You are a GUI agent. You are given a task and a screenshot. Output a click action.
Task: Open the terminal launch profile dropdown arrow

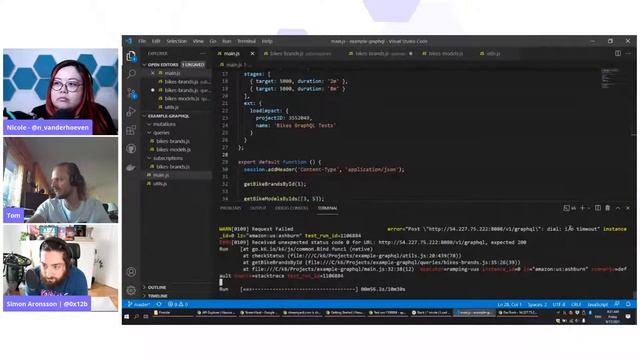coord(589,208)
